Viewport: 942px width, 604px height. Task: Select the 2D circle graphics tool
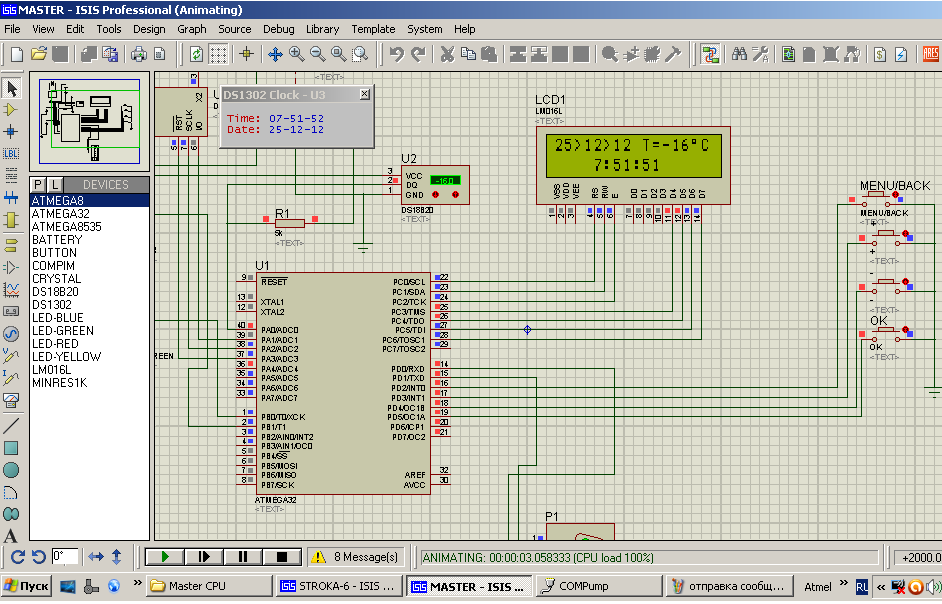tap(12, 470)
